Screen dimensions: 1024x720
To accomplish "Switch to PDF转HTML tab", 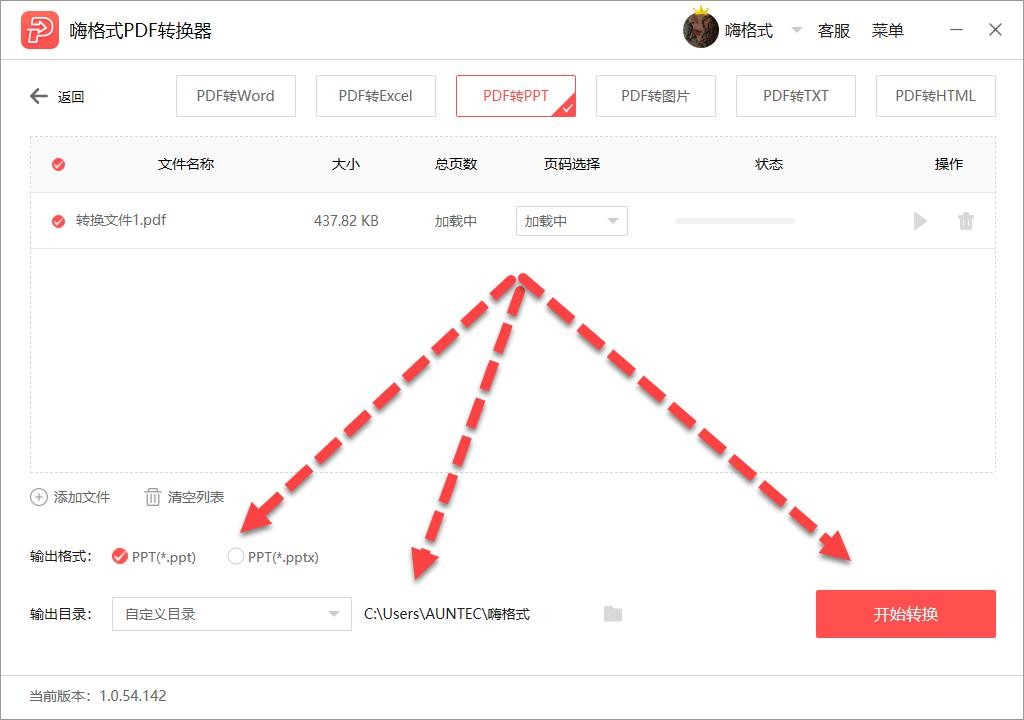I will (935, 96).
